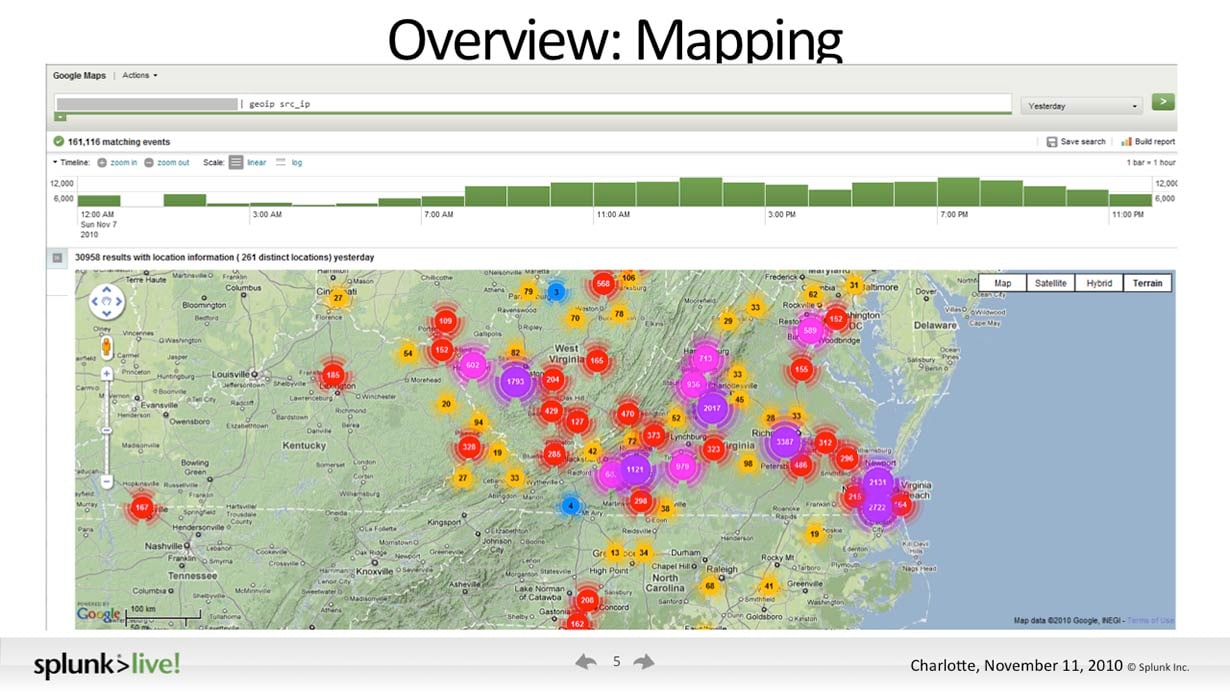
Task: Click the red 208 cluster marker
Action: pos(587,601)
